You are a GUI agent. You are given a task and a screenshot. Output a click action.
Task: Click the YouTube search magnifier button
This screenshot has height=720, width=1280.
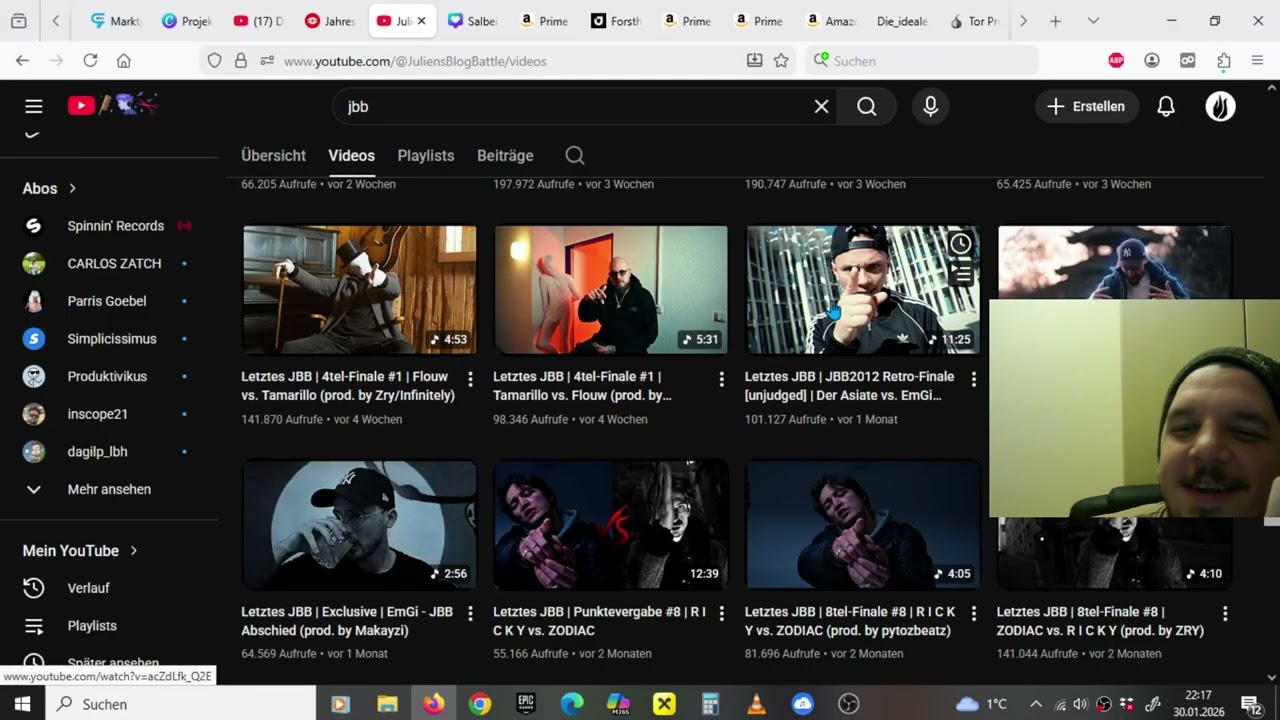pyautogui.click(x=867, y=106)
